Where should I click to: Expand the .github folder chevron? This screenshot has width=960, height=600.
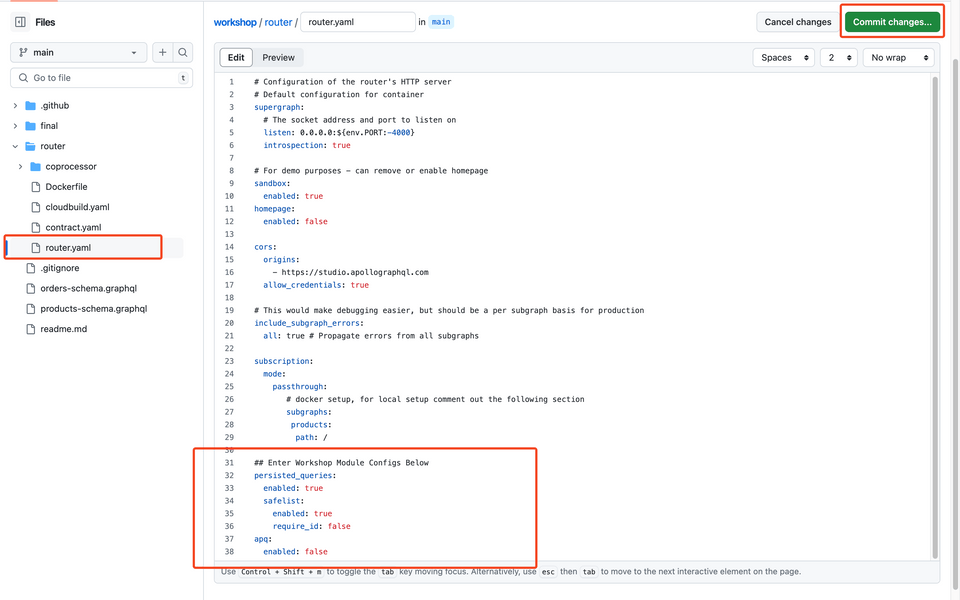[15, 106]
